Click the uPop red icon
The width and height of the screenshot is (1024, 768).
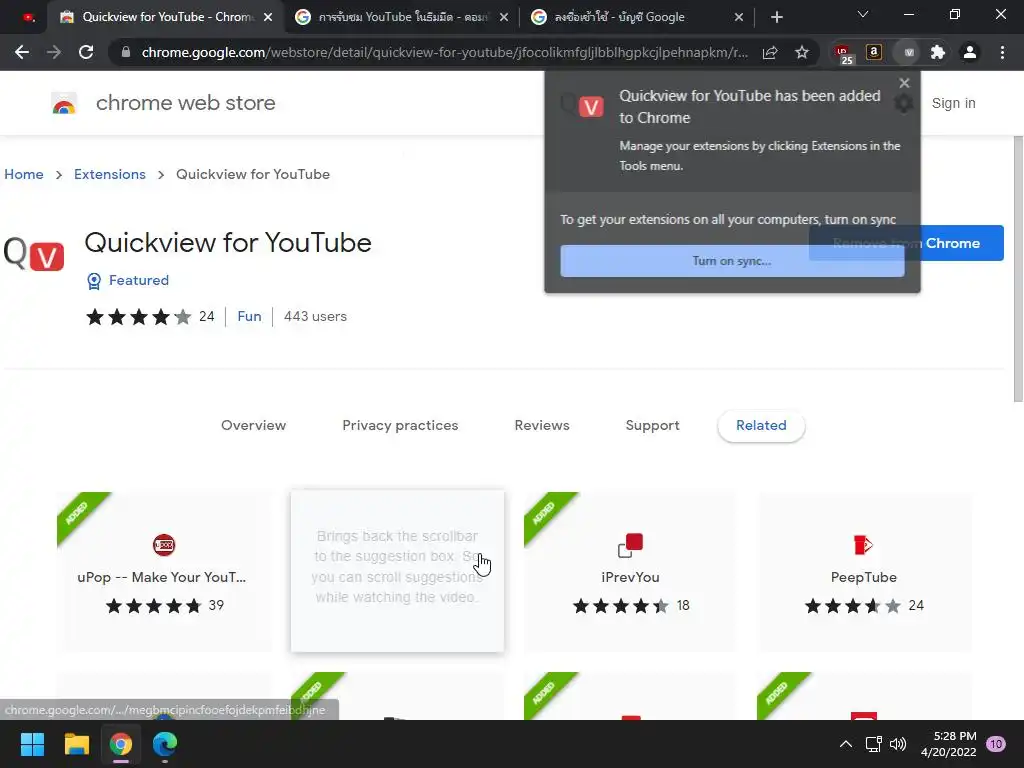click(x=164, y=545)
